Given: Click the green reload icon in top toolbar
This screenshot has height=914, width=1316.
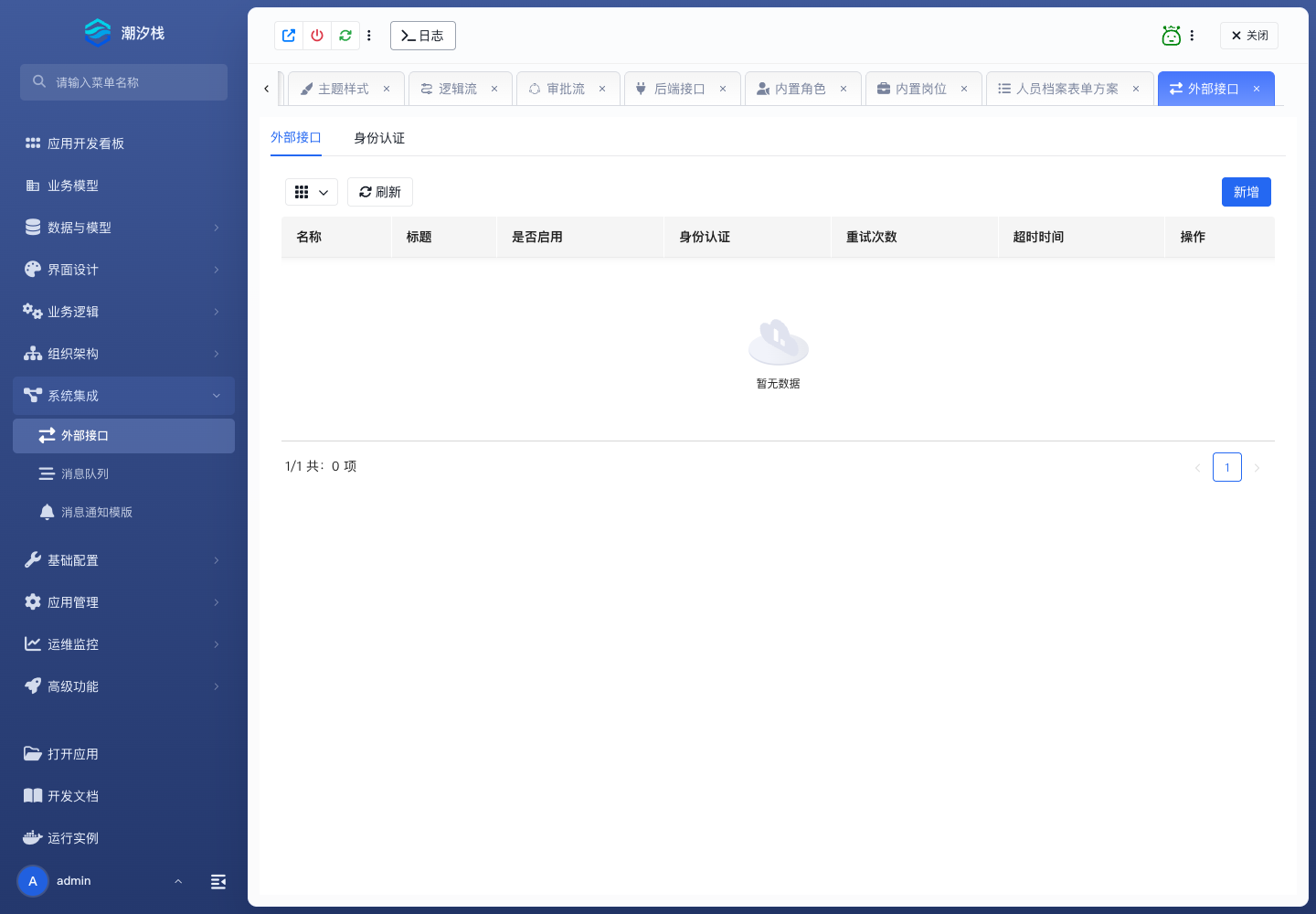Looking at the screenshot, I should click(x=345, y=36).
